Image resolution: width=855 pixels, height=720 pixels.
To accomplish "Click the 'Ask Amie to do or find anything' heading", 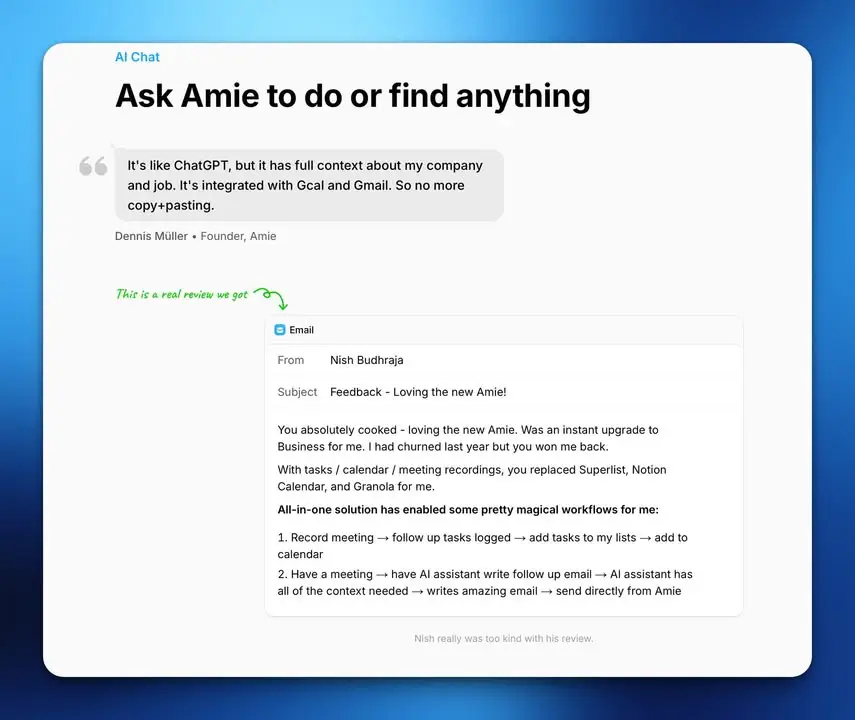I will (x=353, y=97).
